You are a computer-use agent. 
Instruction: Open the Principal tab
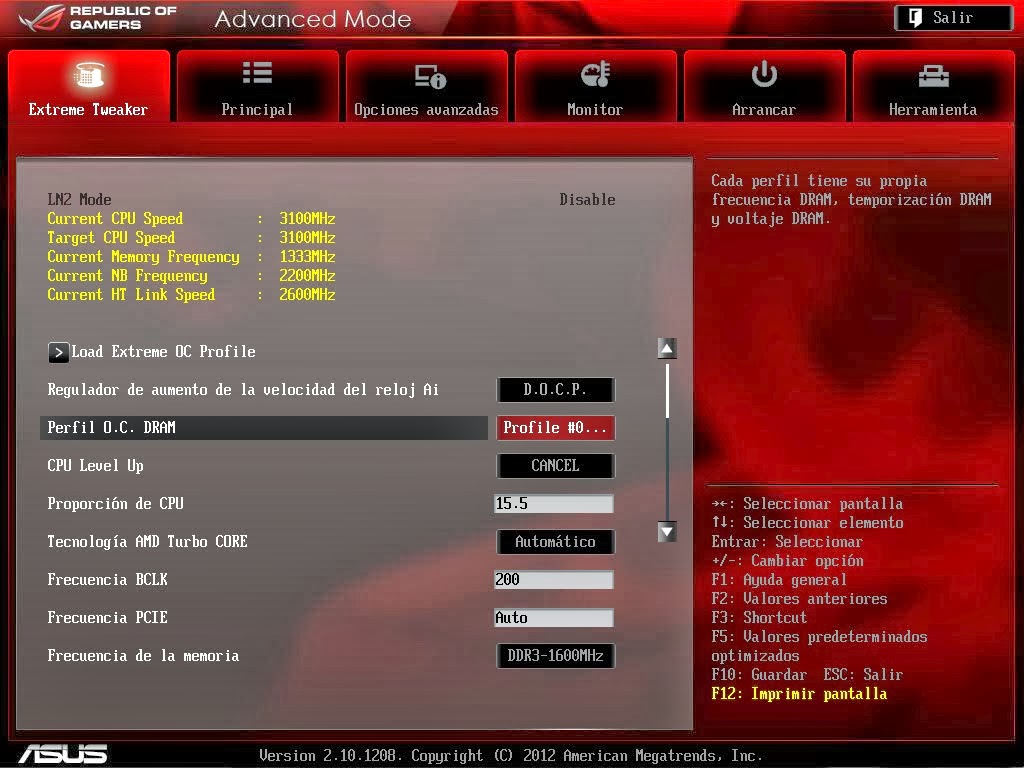click(257, 86)
